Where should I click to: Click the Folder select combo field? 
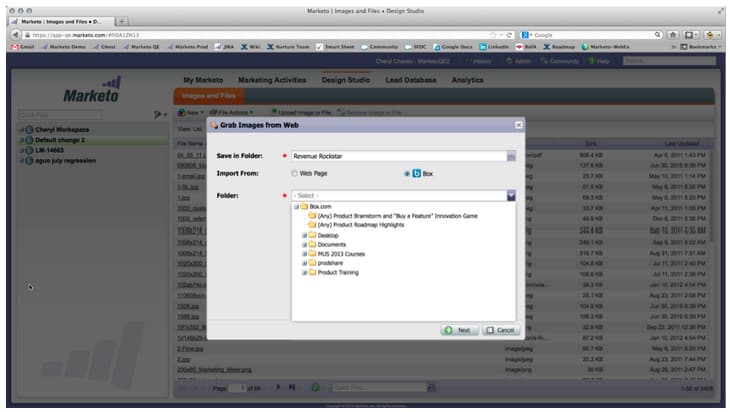399,196
